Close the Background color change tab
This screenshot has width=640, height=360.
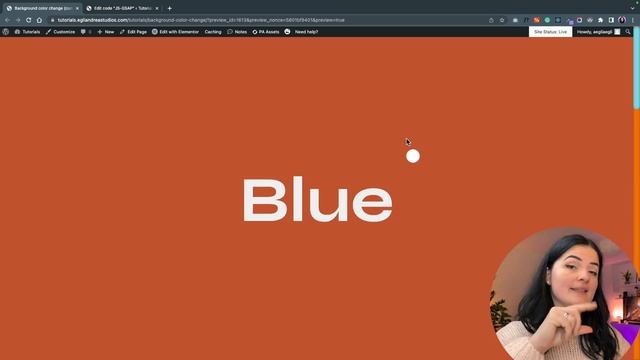(77, 8)
